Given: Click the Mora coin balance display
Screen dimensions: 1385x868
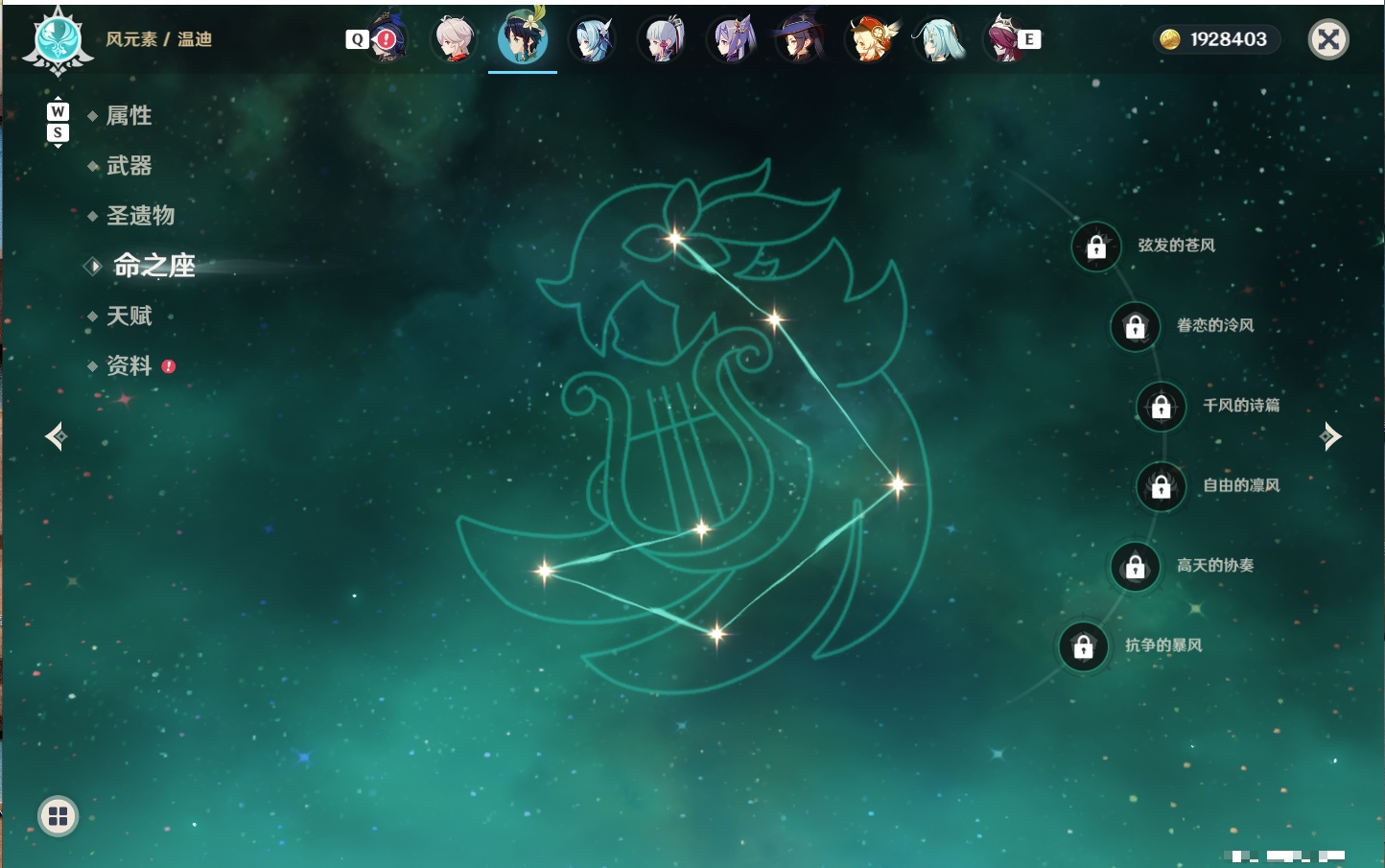Looking at the screenshot, I should 1216,39.
